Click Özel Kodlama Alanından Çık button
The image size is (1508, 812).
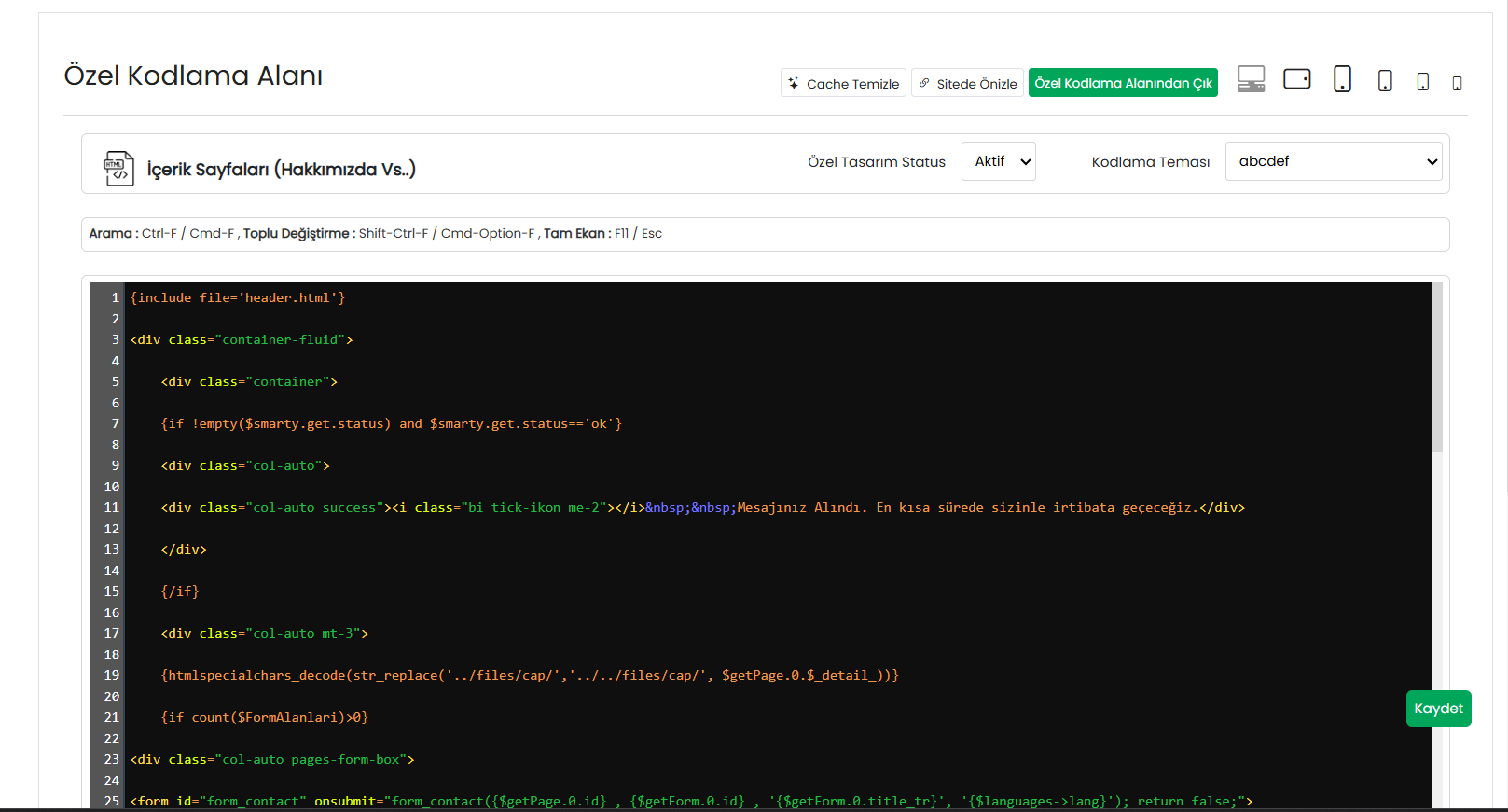1123,83
